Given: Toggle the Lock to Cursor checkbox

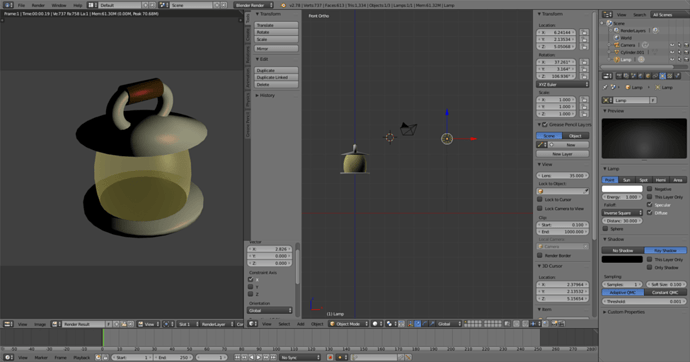Looking at the screenshot, I should [540, 199].
